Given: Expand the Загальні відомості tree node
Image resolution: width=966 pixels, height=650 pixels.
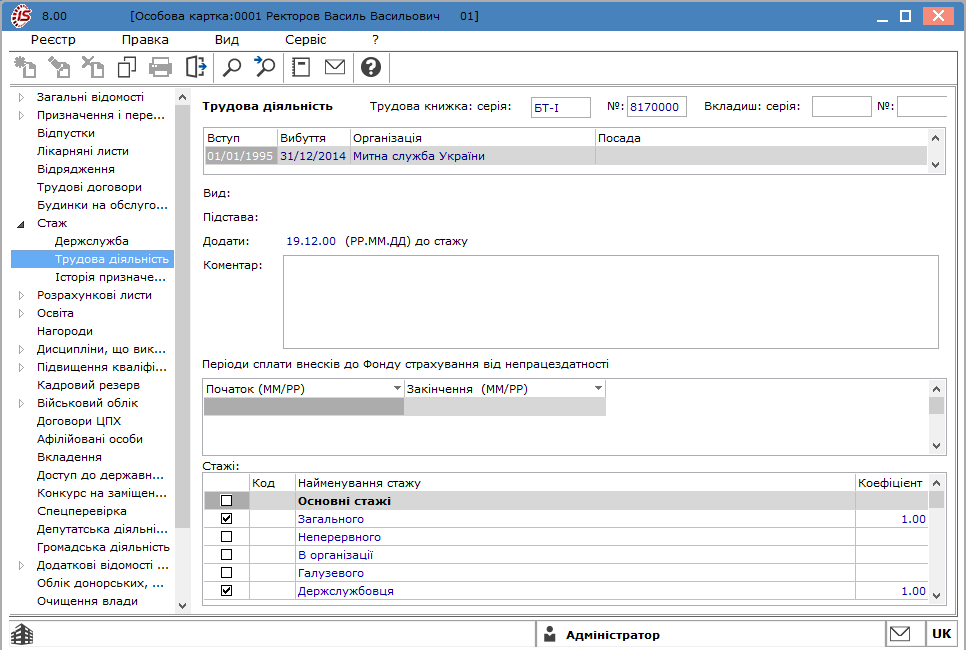Looking at the screenshot, I should click(x=22, y=97).
